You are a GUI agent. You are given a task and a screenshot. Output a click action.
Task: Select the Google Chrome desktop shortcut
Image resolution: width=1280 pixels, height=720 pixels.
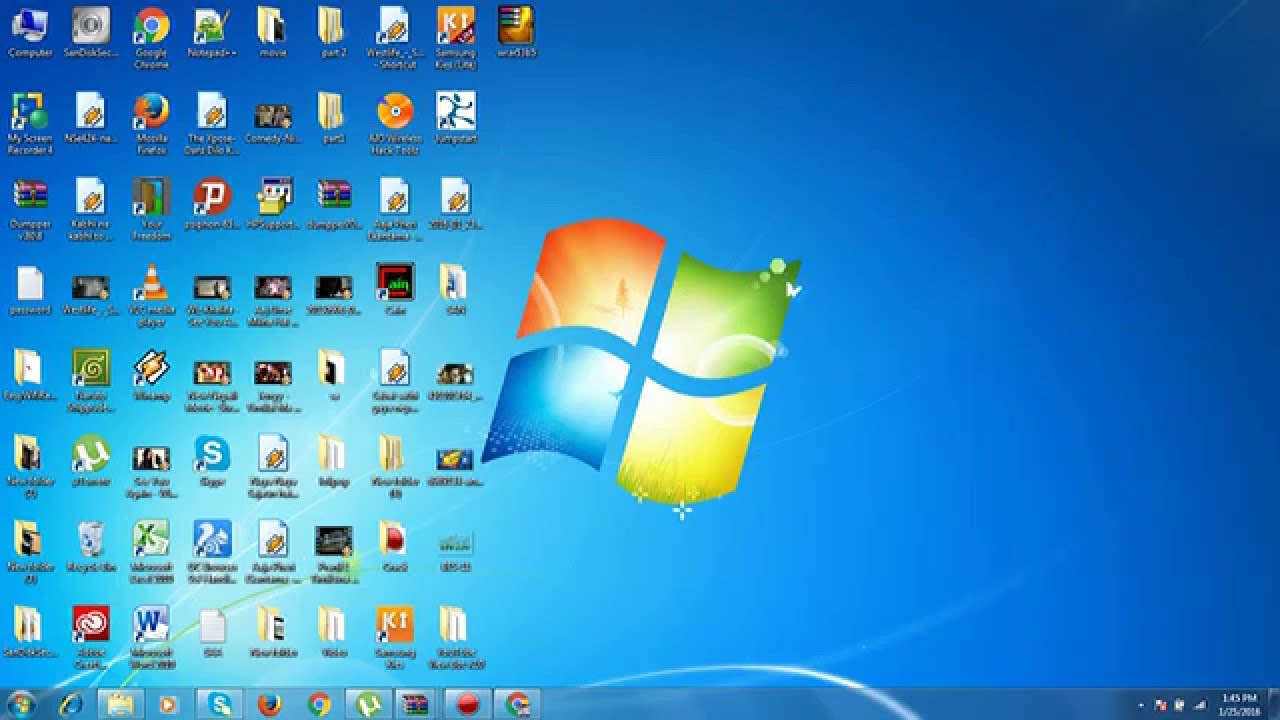coord(151,38)
